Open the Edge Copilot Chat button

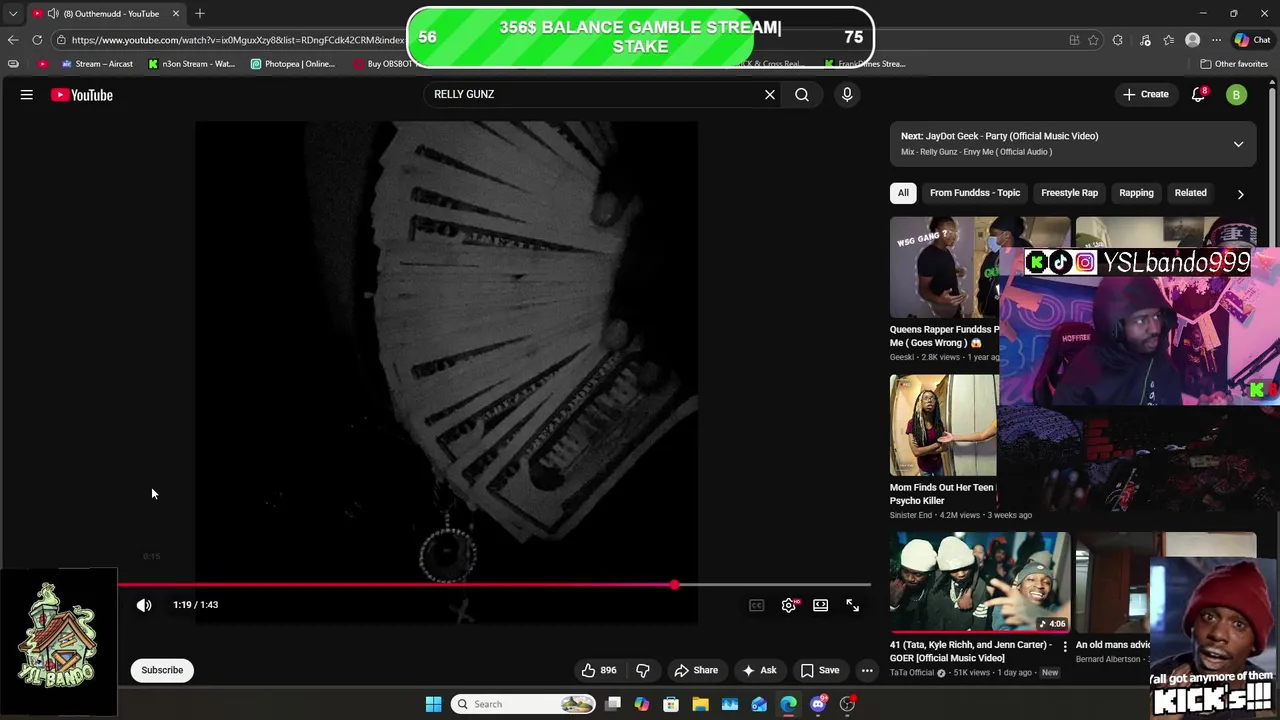[1251, 40]
